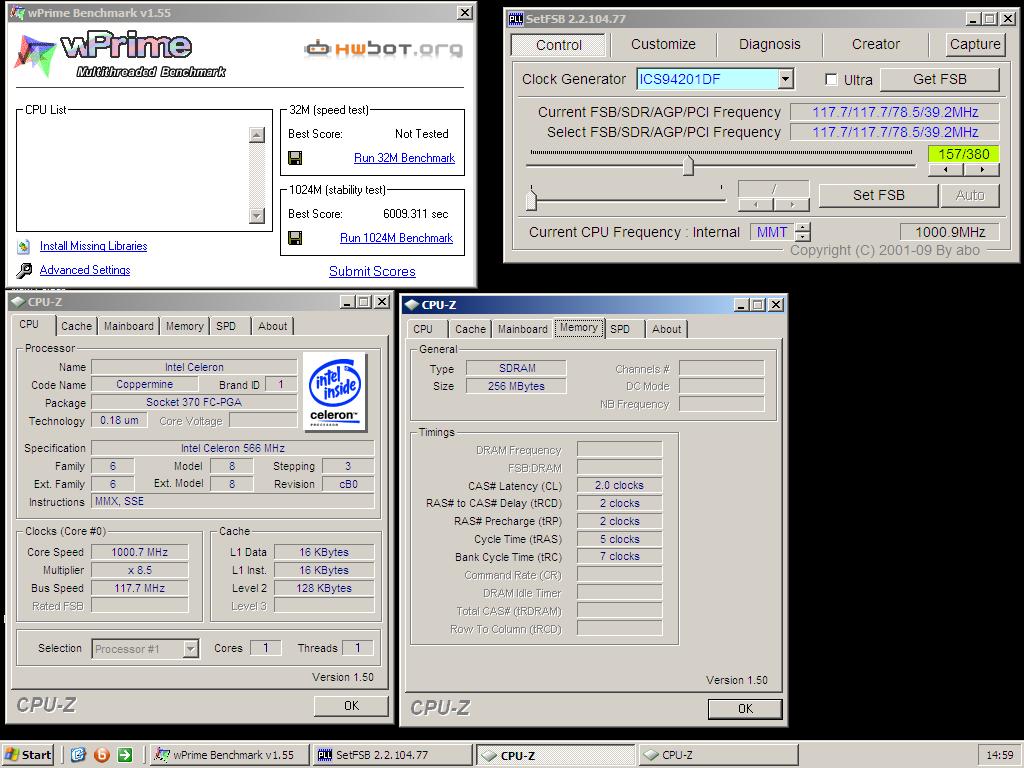Screen dimensions: 1024x768
Task: Click the 6009.311 sec best score
Action: [415, 214]
